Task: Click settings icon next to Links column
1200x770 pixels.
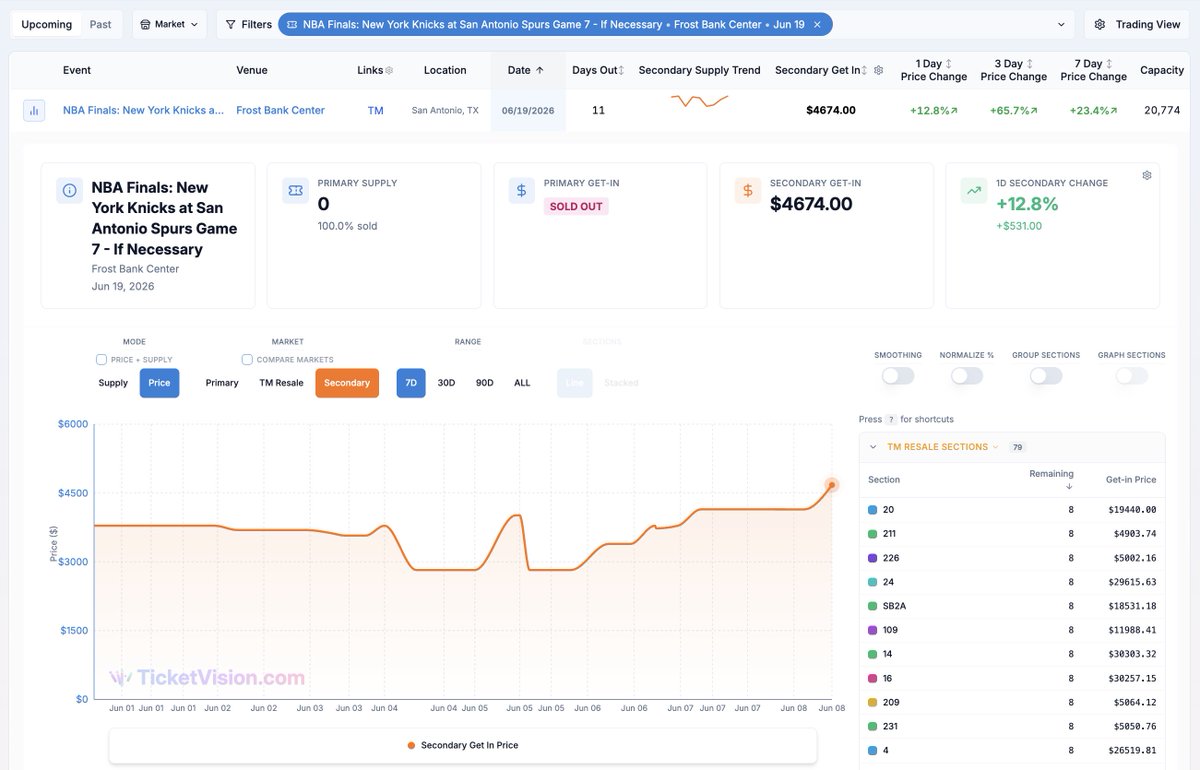Action: (389, 70)
